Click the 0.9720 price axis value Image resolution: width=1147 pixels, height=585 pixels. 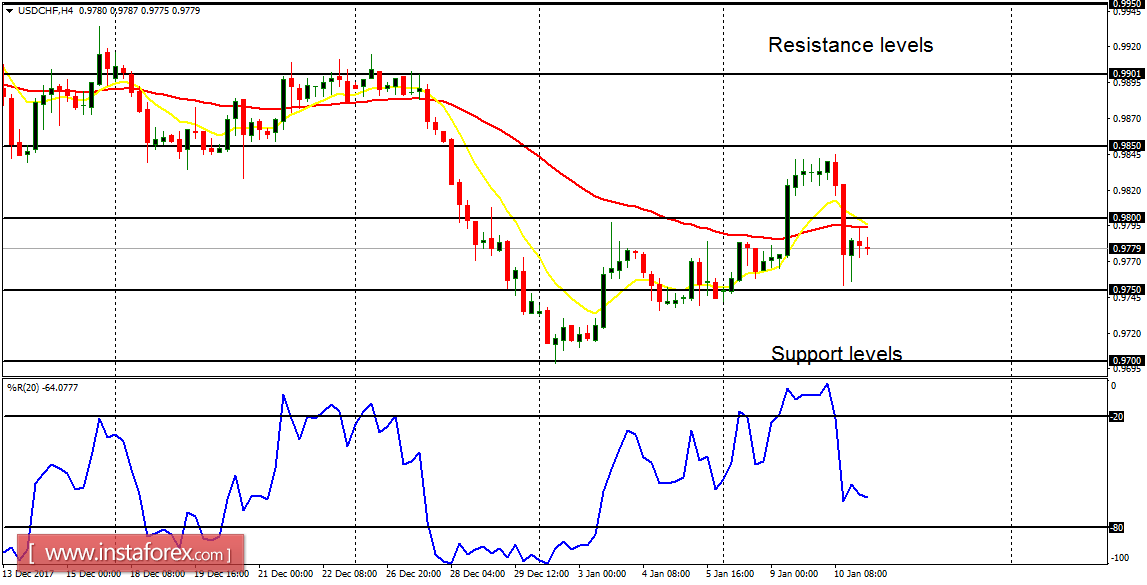[1127, 333]
